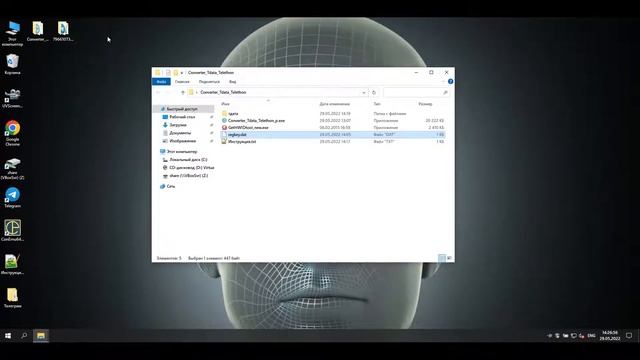Click the 20 222 КБ size value
Viewport: 640px width, 360px height.
tap(435, 120)
